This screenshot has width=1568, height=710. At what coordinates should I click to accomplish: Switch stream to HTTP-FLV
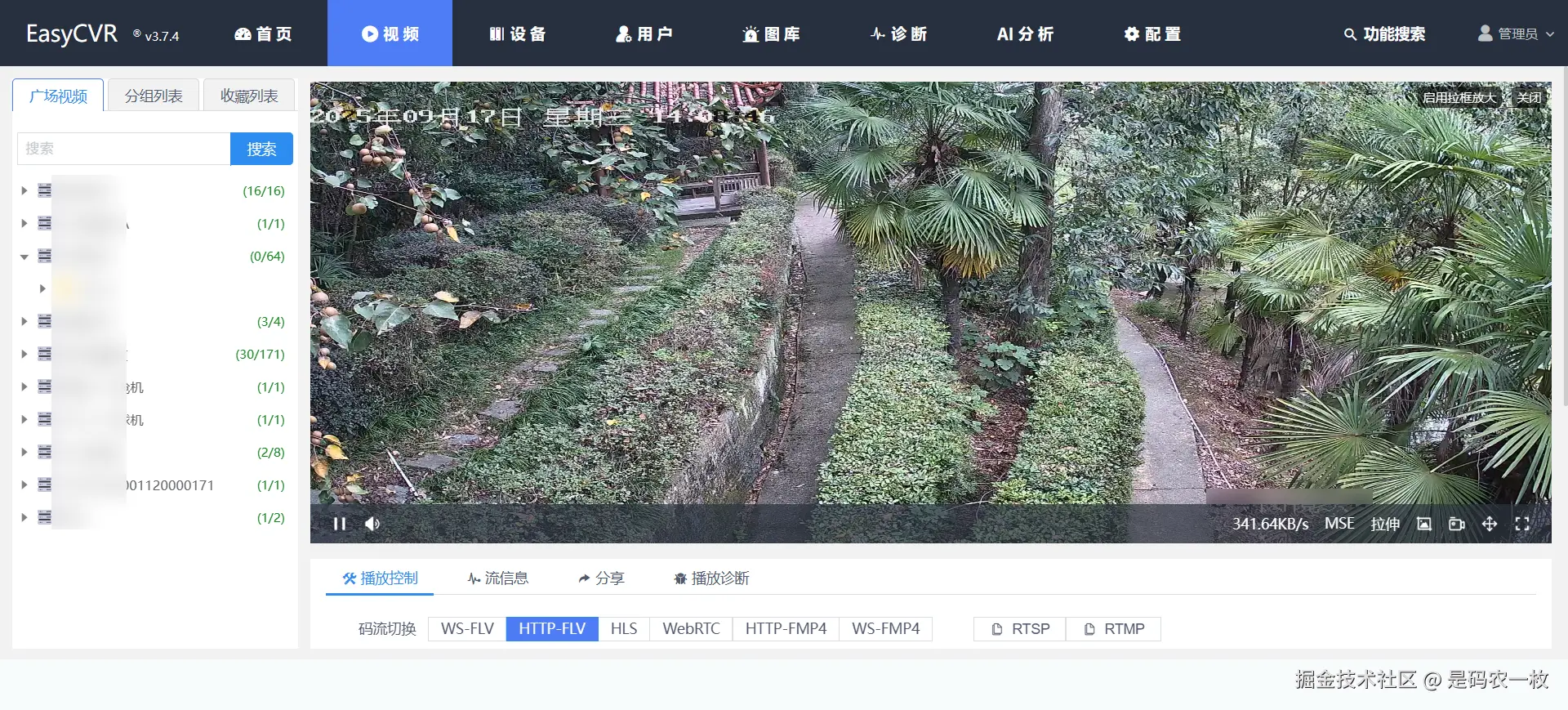click(552, 629)
